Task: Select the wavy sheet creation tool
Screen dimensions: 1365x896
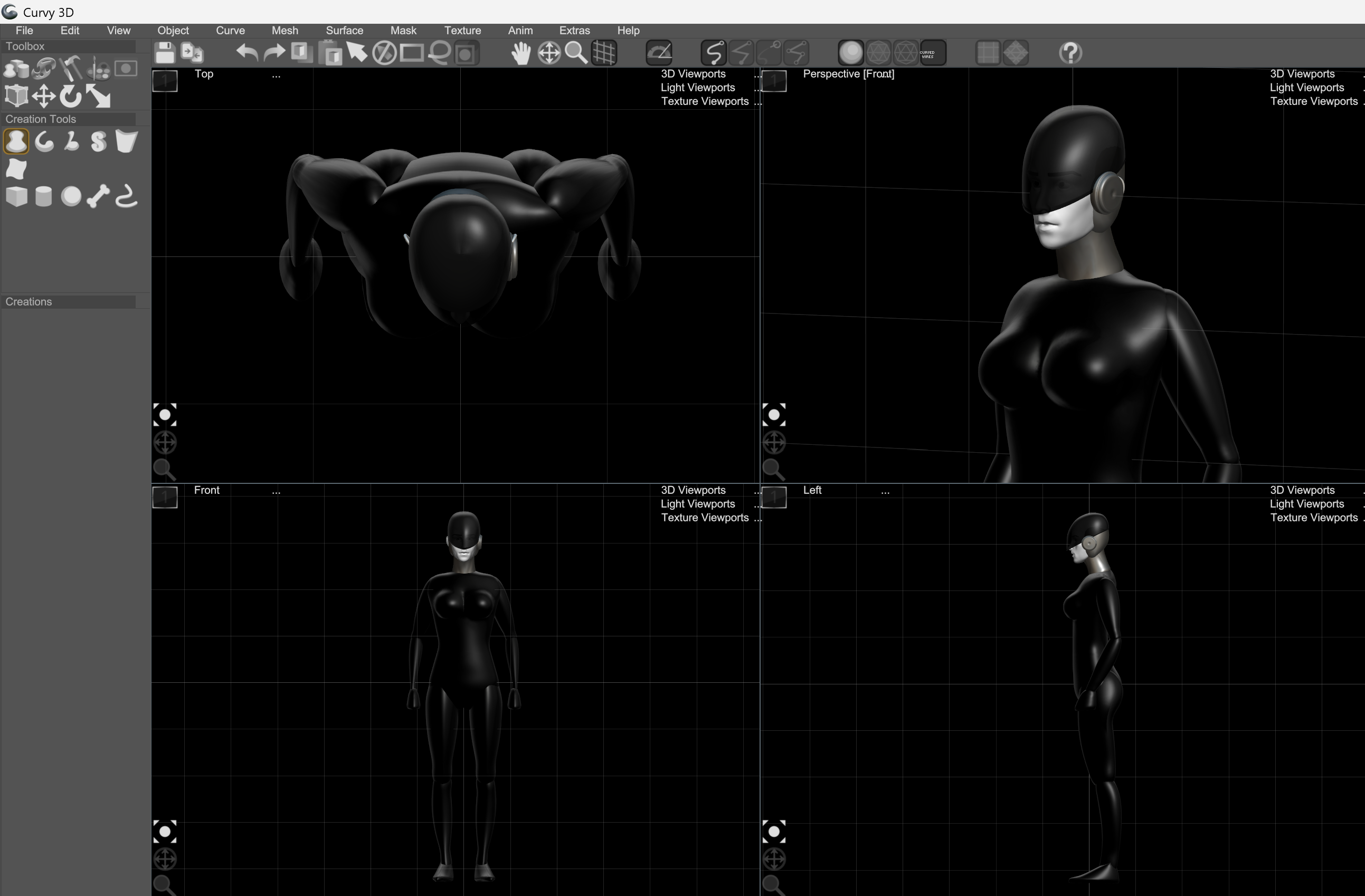Action: [x=16, y=169]
